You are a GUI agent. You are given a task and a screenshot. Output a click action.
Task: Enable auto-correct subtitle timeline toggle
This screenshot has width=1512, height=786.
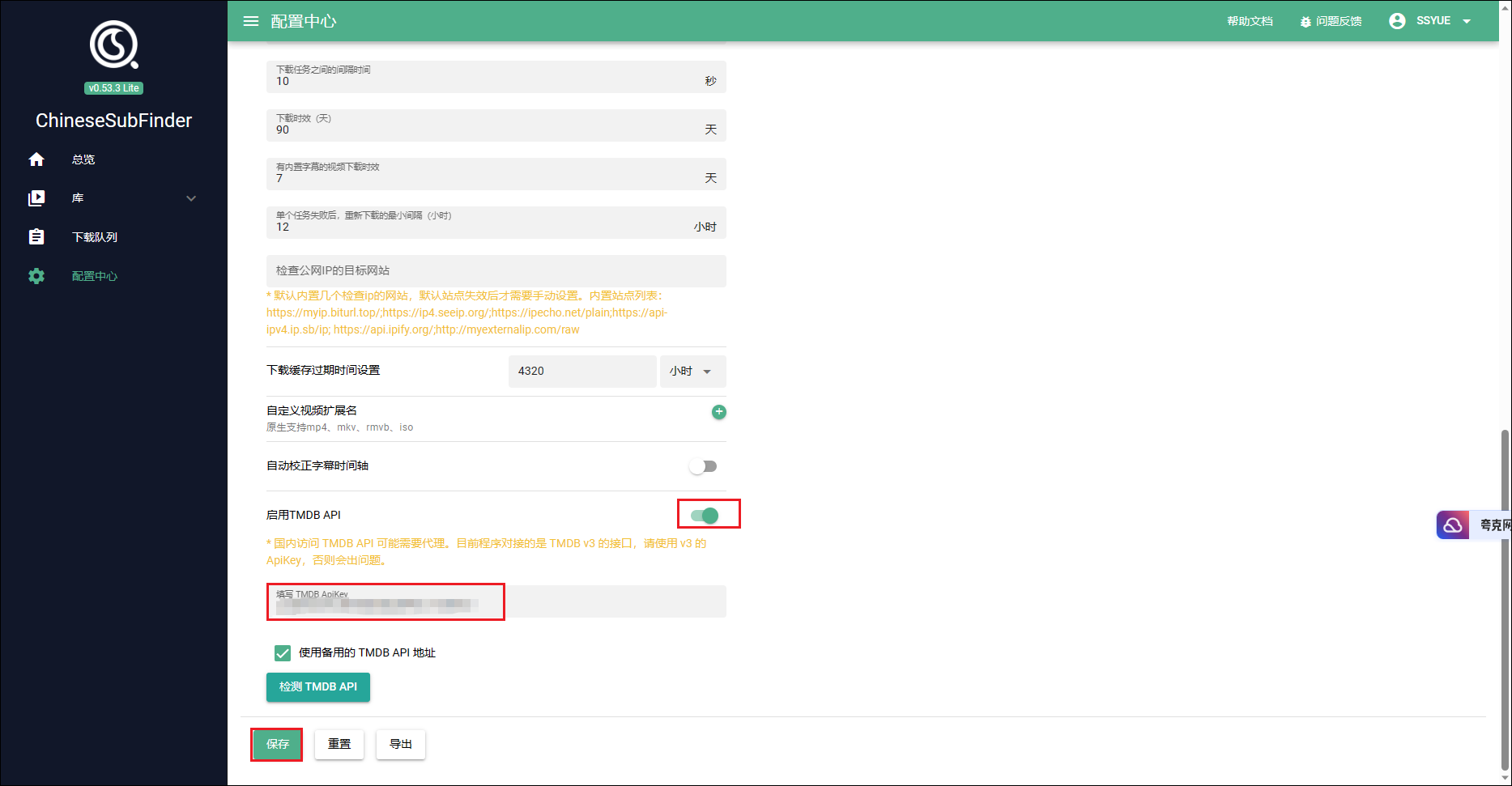[x=703, y=466]
